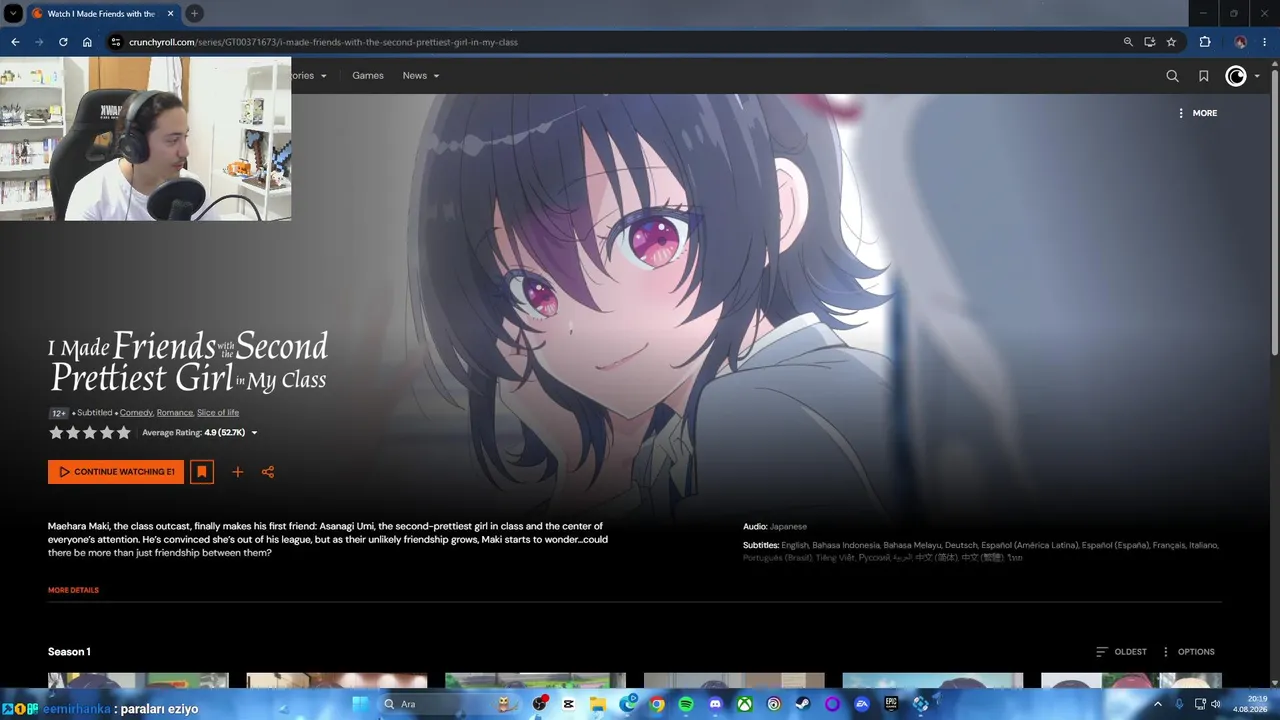View site information icon in address bar
Screen dimensions: 1280x720
click(x=116, y=42)
